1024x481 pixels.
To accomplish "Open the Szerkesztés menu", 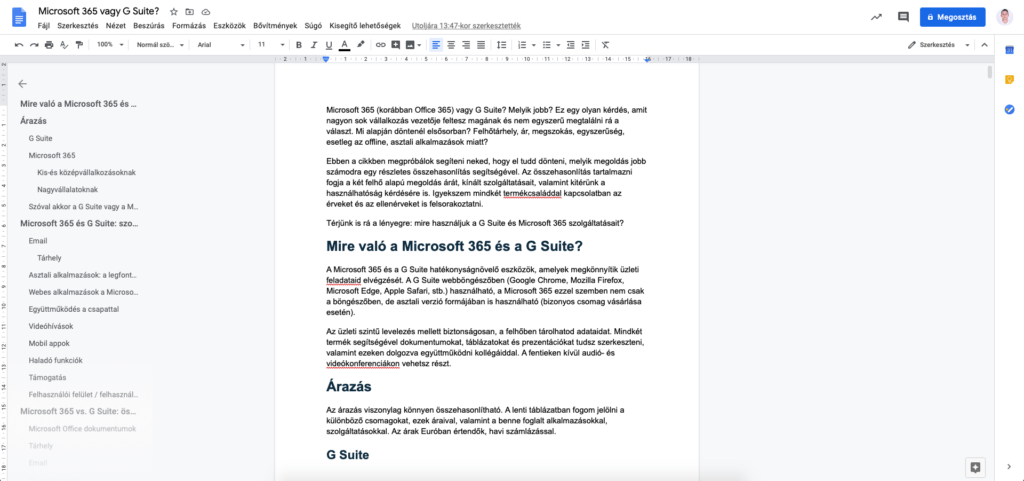I will tap(78, 26).
